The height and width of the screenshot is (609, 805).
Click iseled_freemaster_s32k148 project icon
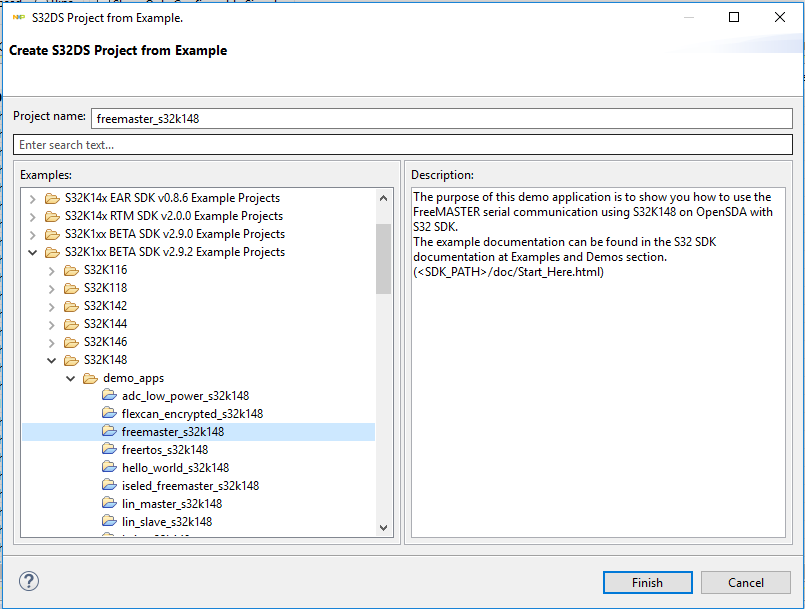(x=109, y=485)
